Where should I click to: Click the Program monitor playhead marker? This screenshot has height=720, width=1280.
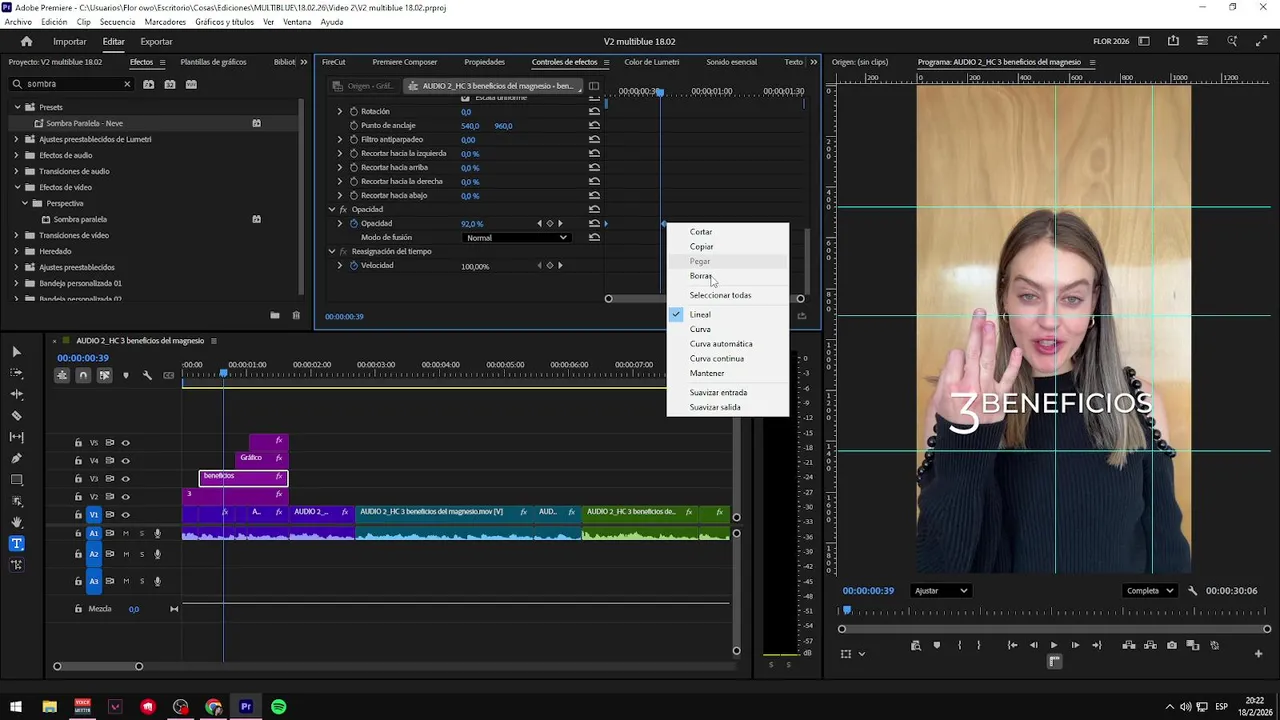coord(846,609)
